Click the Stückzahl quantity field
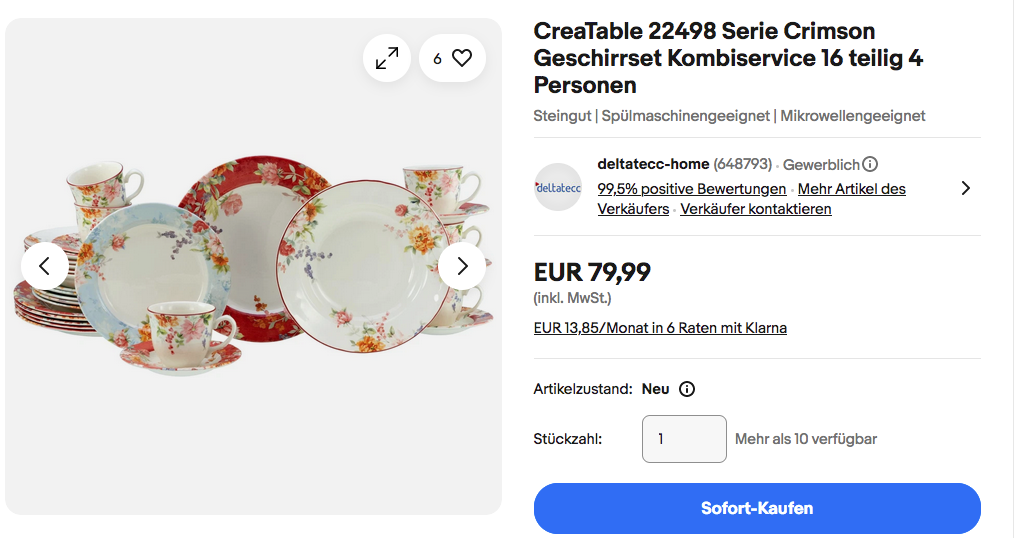Image resolution: width=1014 pixels, height=538 pixels. [684, 439]
